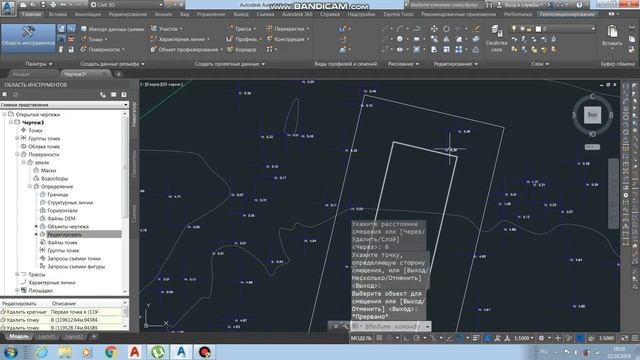Collapse the Поверхности tree node

17,154
